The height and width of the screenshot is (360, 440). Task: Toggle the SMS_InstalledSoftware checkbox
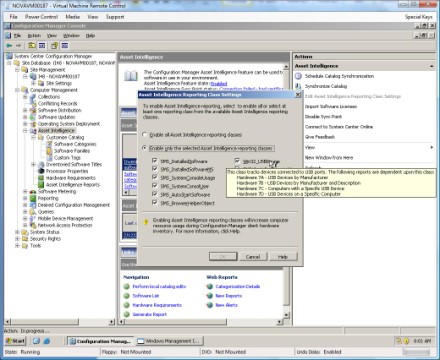point(154,161)
